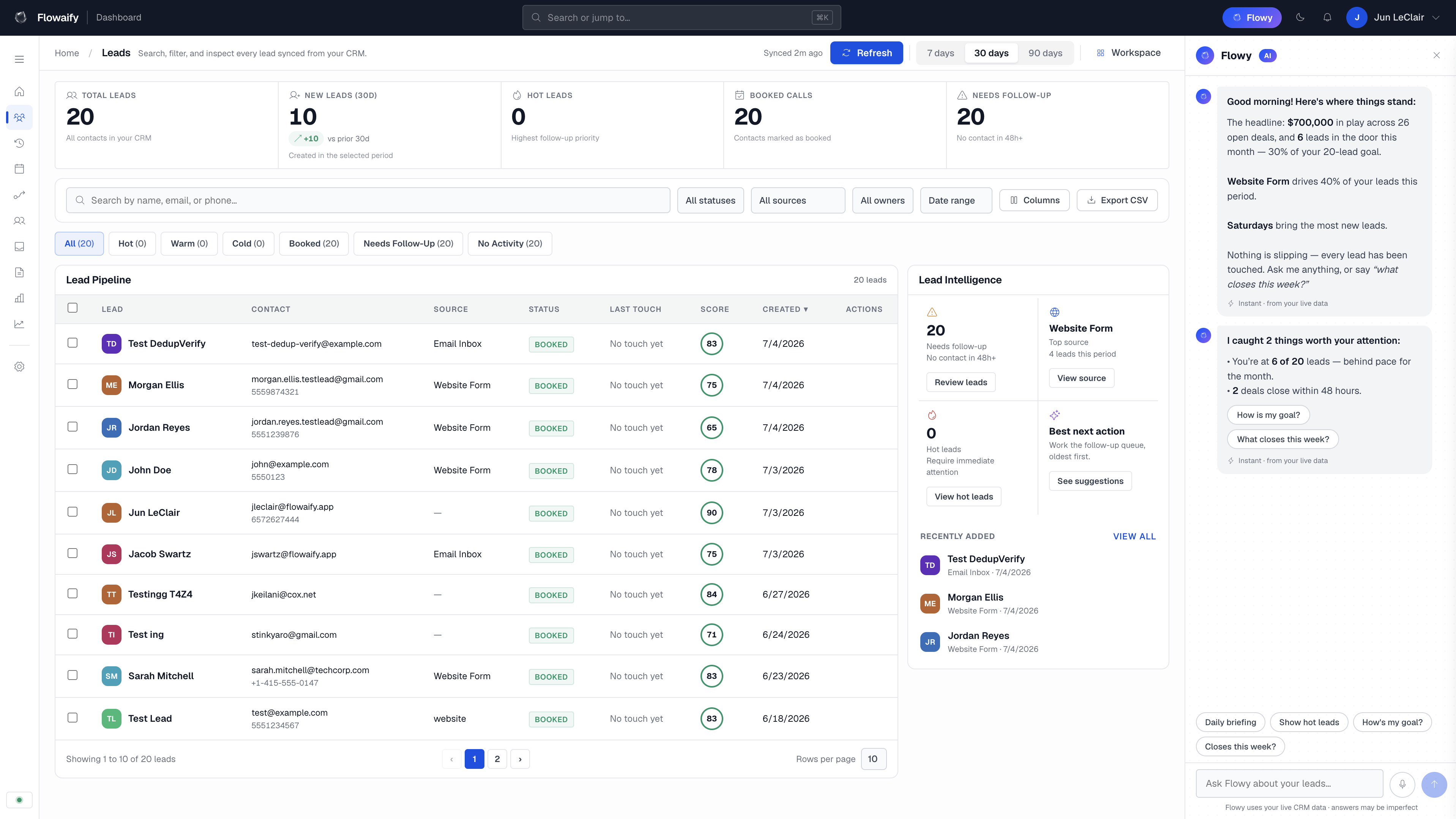Click the microphone voice input icon
1456x819 pixels.
click(x=1402, y=784)
